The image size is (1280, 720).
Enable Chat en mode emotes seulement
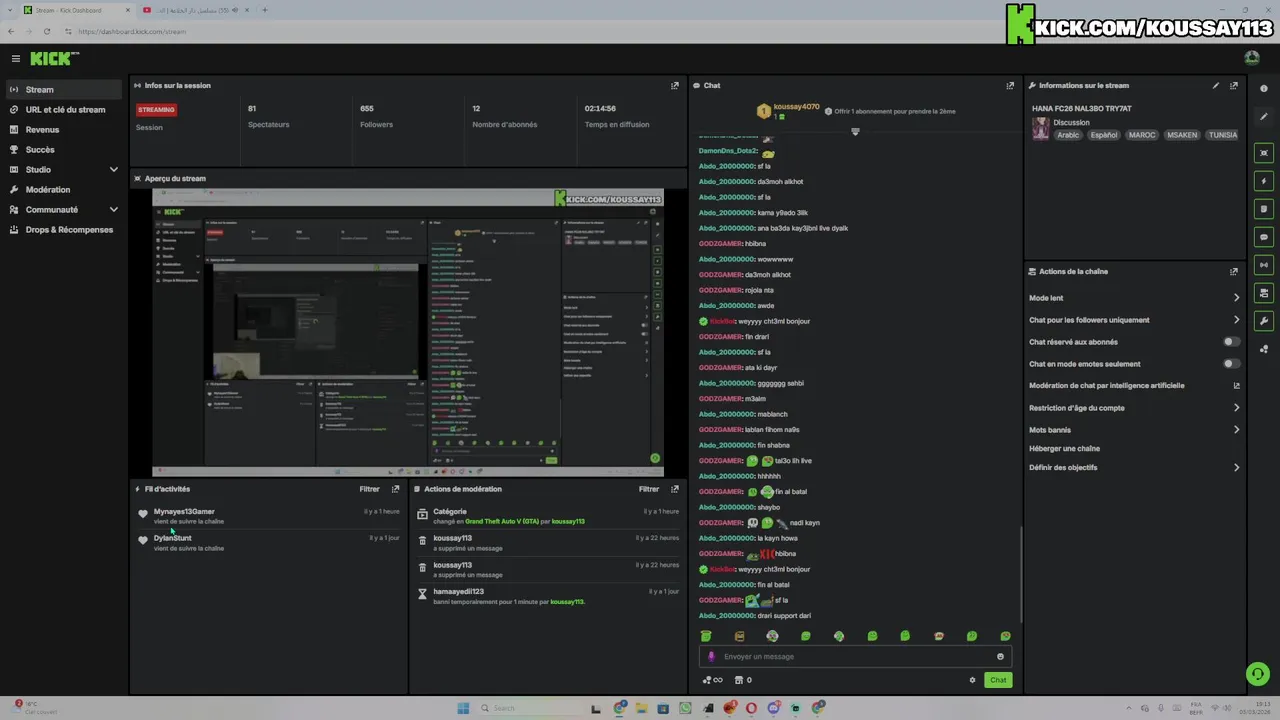[x=1231, y=364]
